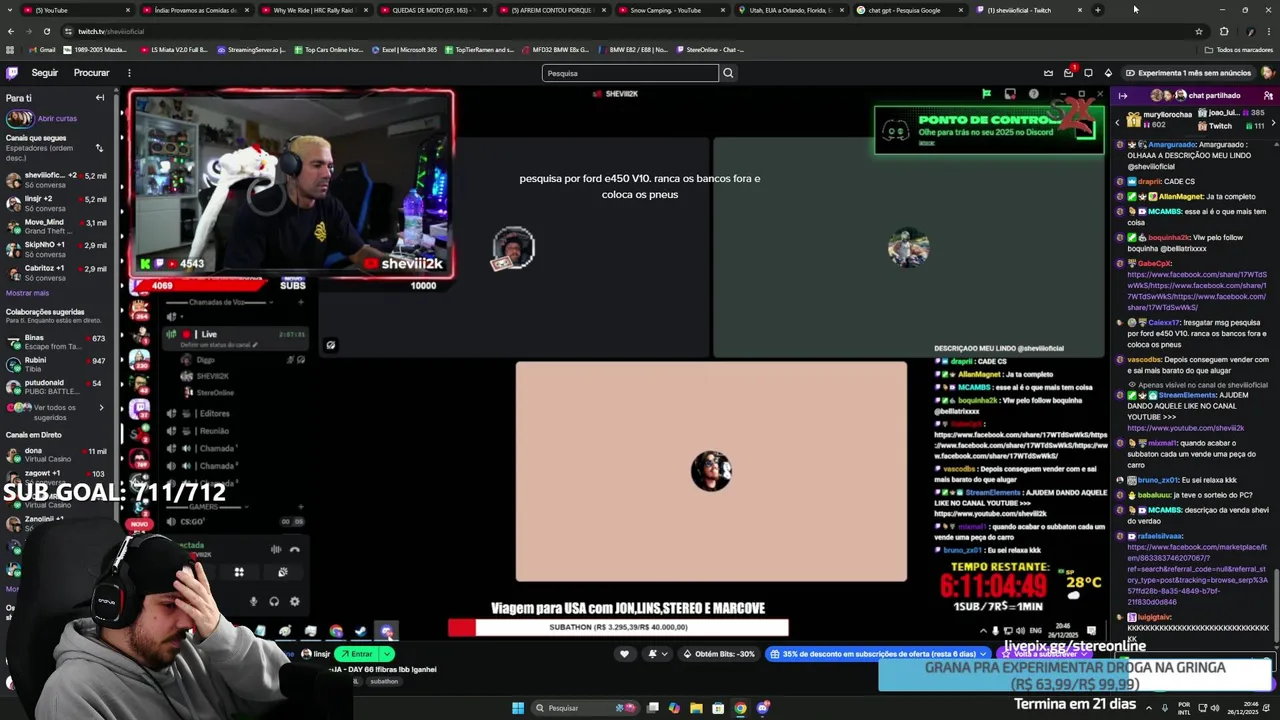Open a new browser tab with plus
The width and height of the screenshot is (1280, 720).
[x=1097, y=10]
